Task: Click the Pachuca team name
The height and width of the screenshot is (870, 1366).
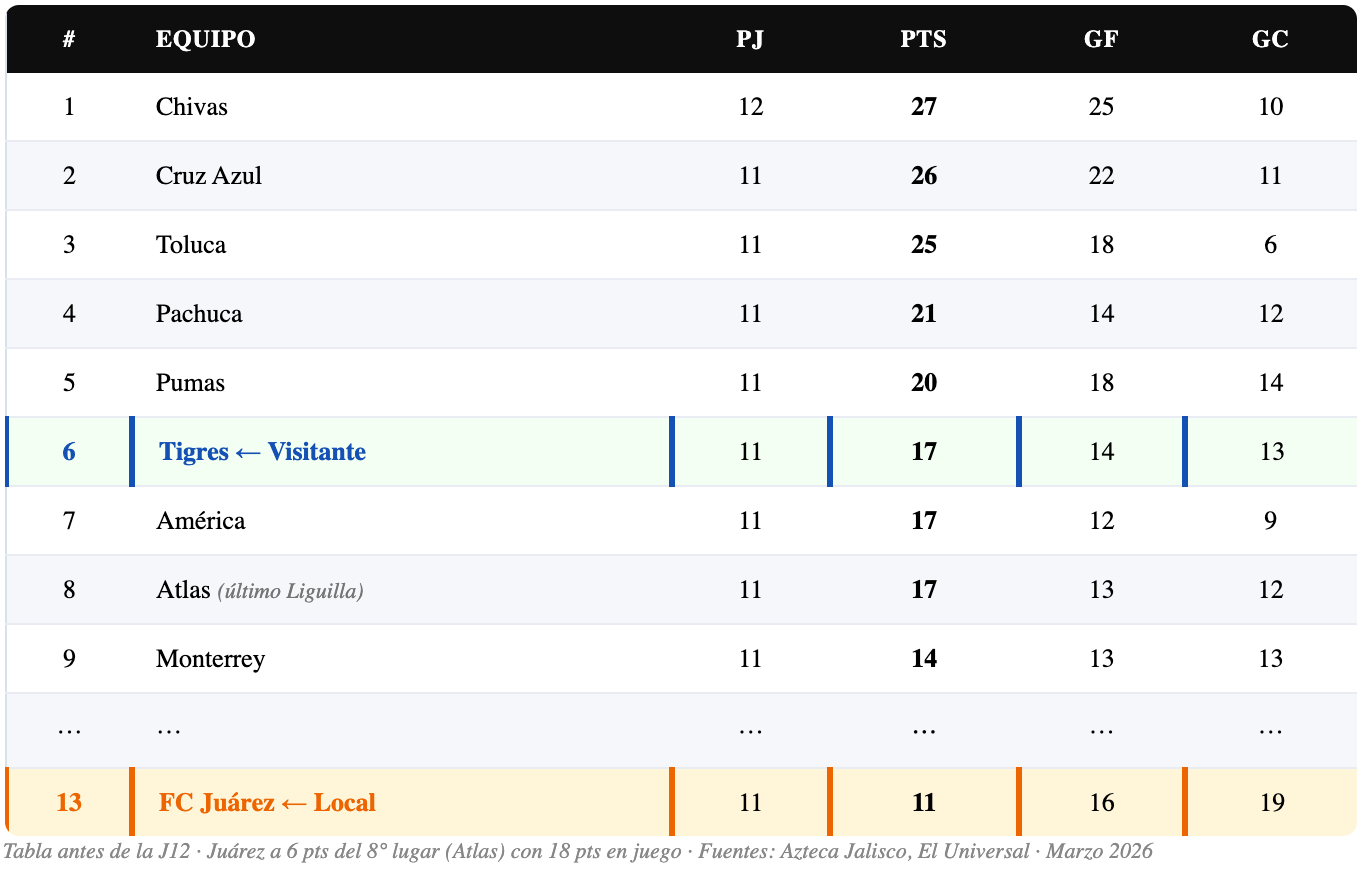Action: (199, 314)
